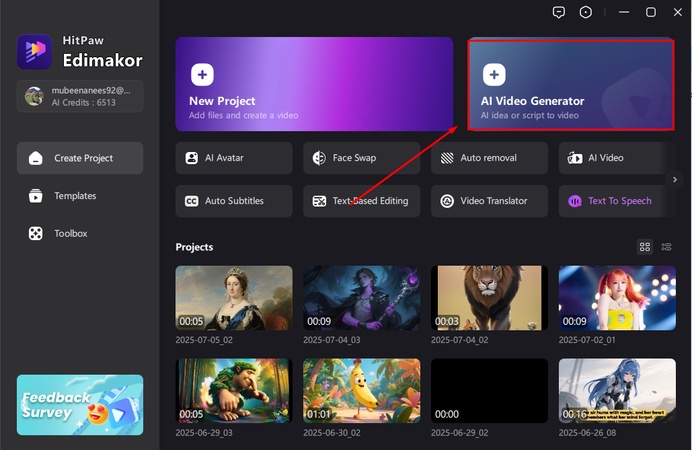Open project thumbnail 2025-07-05_02
The width and height of the screenshot is (692, 450).
pyautogui.click(x=234, y=298)
